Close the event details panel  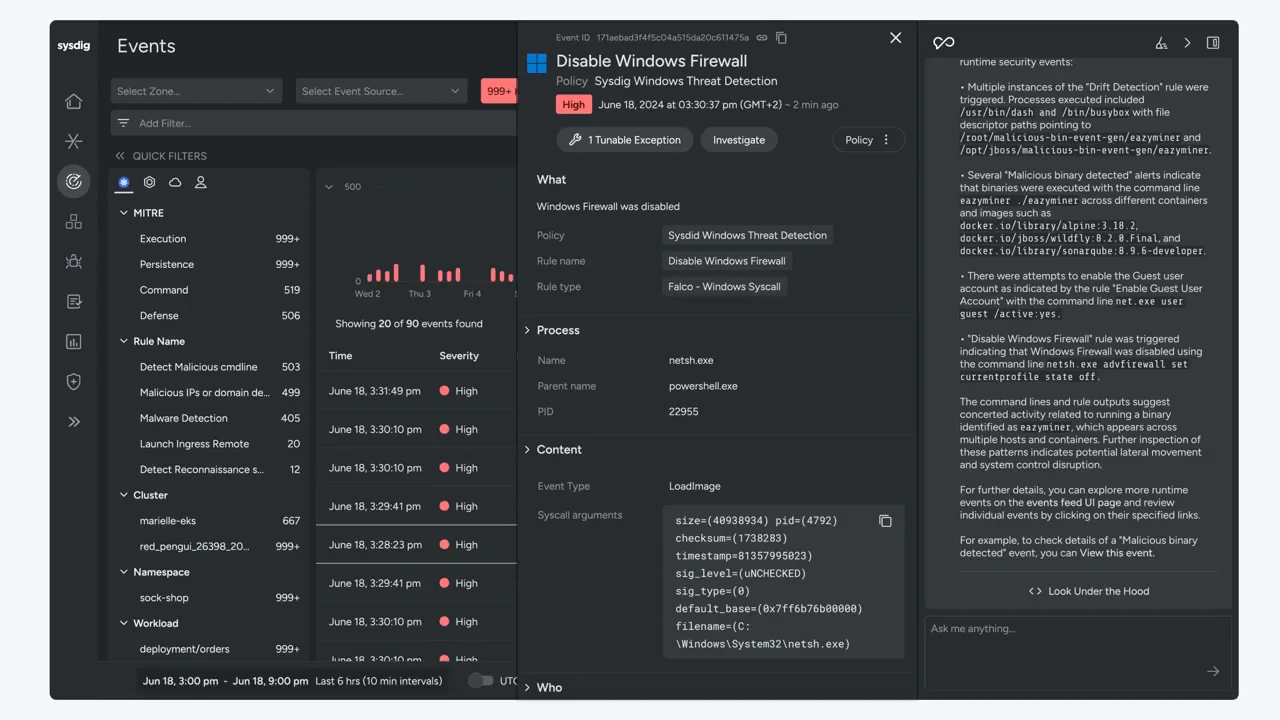click(x=895, y=38)
